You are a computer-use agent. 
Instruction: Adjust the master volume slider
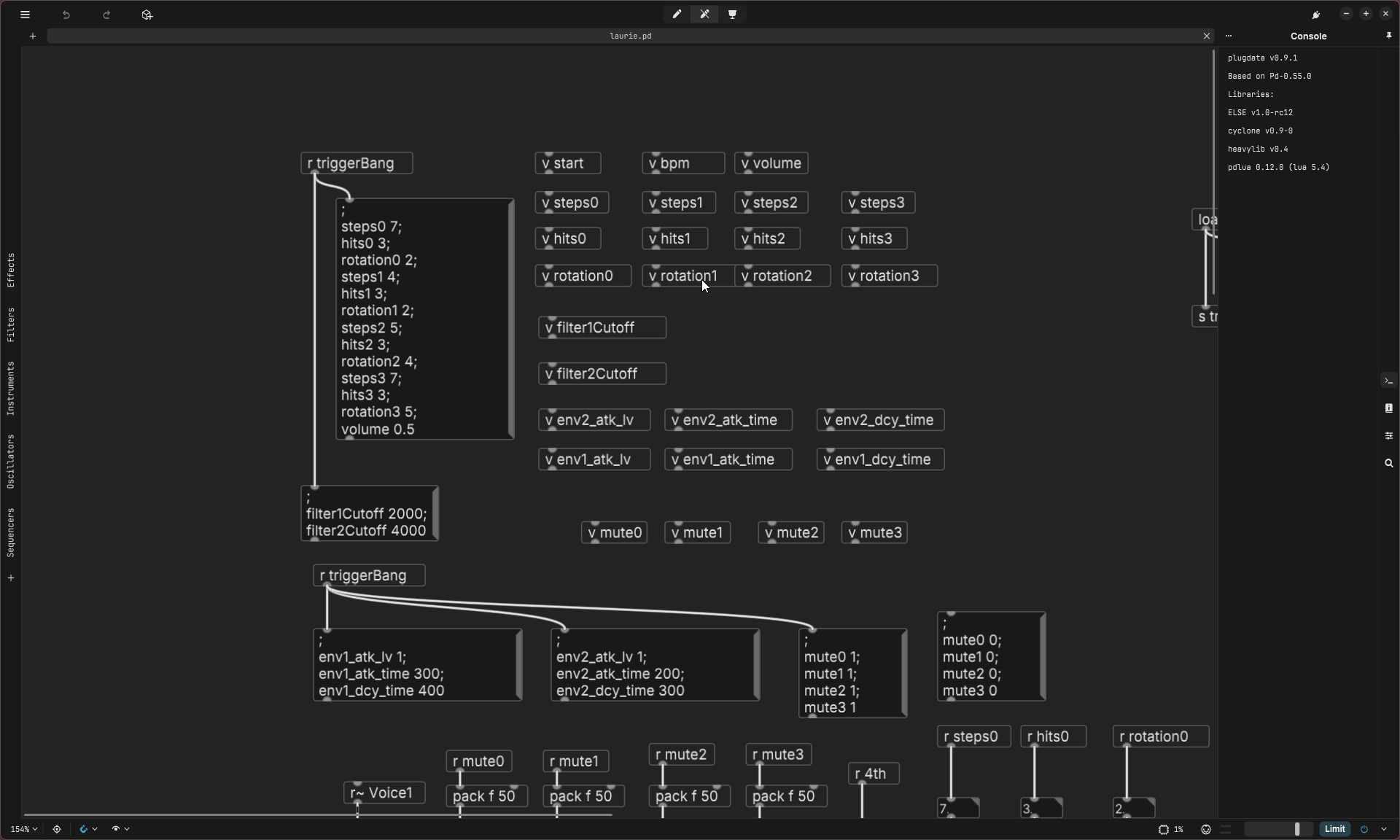pyautogui.click(x=1296, y=829)
